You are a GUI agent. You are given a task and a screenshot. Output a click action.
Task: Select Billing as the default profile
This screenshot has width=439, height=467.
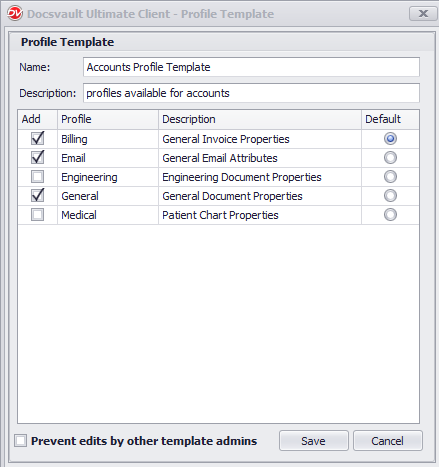390,139
